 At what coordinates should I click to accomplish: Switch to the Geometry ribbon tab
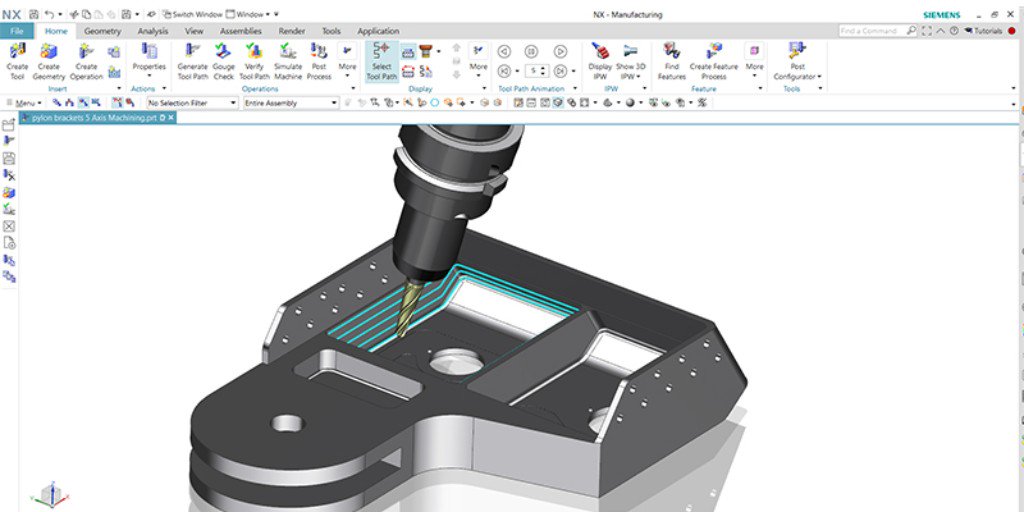click(103, 31)
